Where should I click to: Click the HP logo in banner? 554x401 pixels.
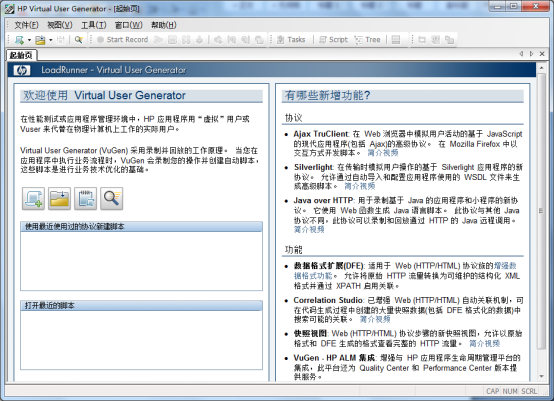coord(22,70)
